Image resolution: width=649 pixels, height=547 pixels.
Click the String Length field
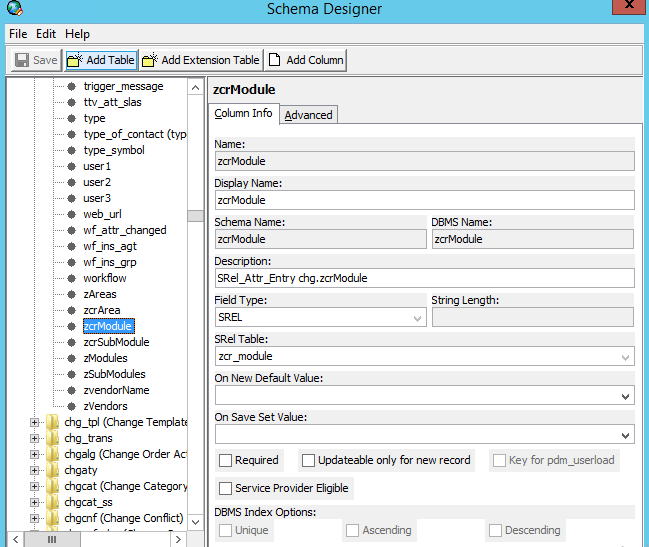click(x=533, y=317)
